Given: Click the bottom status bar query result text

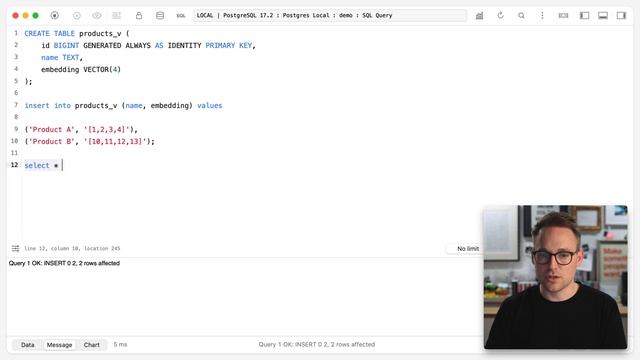Looking at the screenshot, I should [317, 344].
